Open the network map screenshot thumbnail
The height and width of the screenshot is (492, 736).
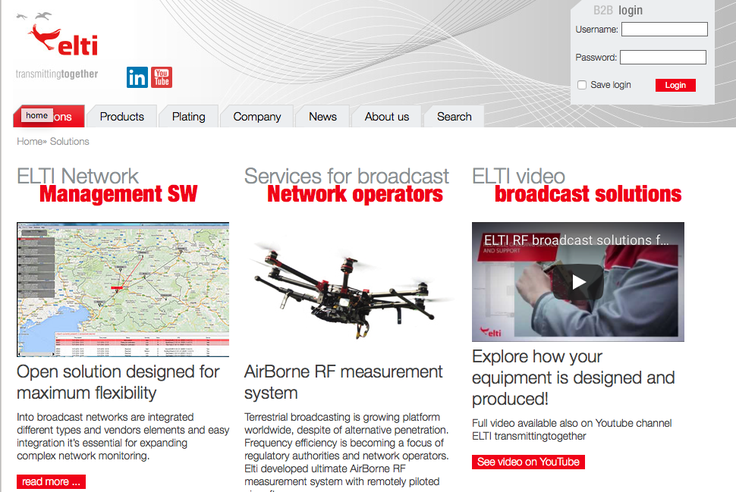click(123, 289)
